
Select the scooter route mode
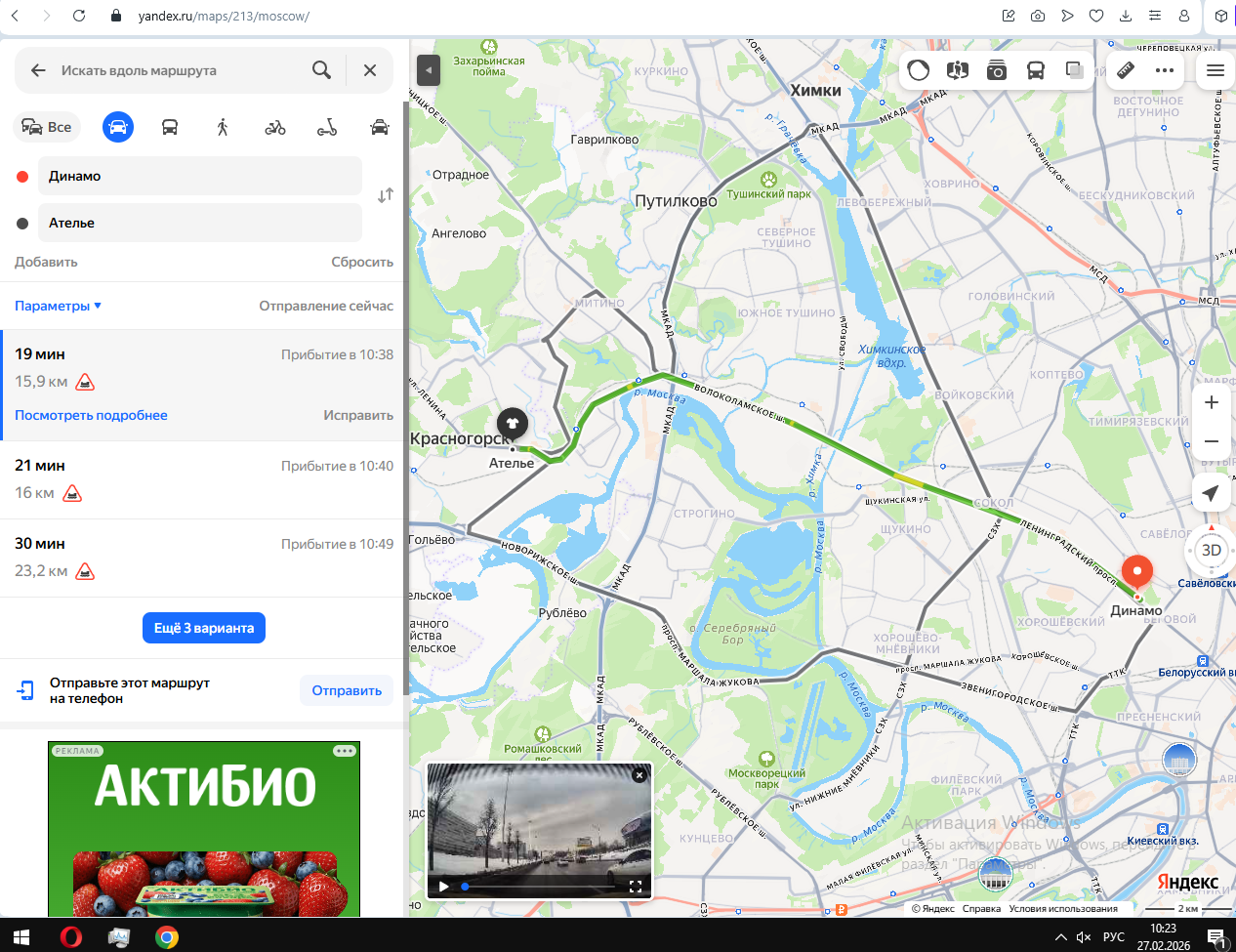(x=327, y=127)
